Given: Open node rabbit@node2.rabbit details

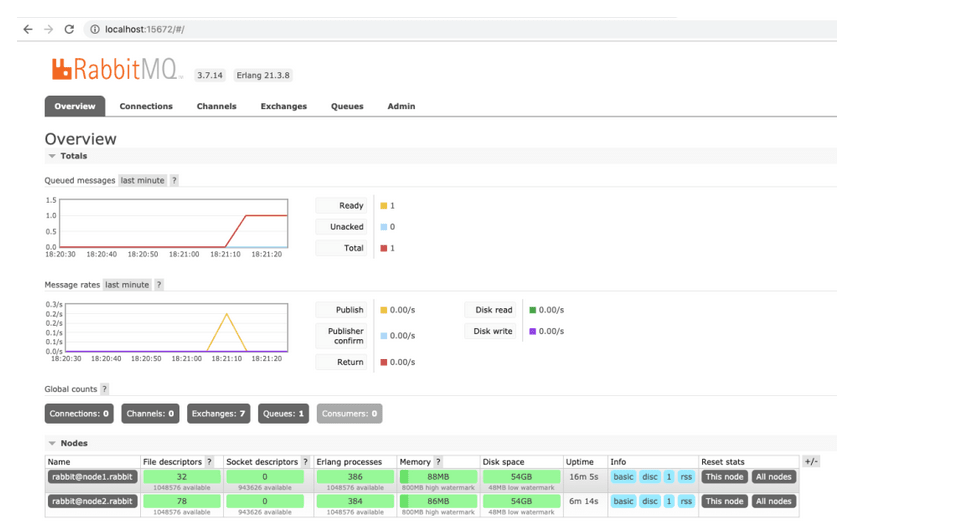Looking at the screenshot, I should 93,501.
